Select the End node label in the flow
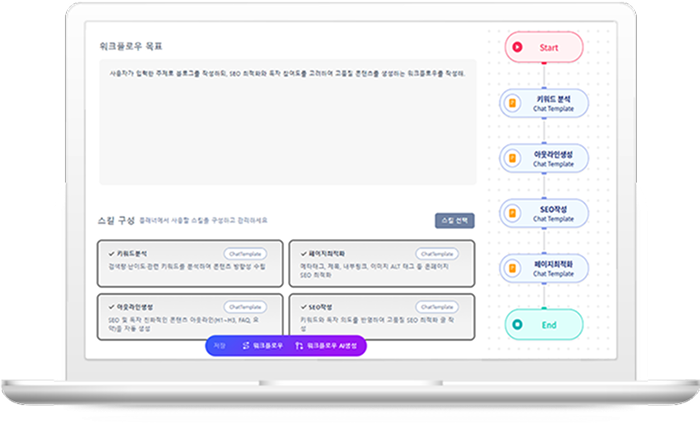This screenshot has width=700, height=423. pos(549,325)
